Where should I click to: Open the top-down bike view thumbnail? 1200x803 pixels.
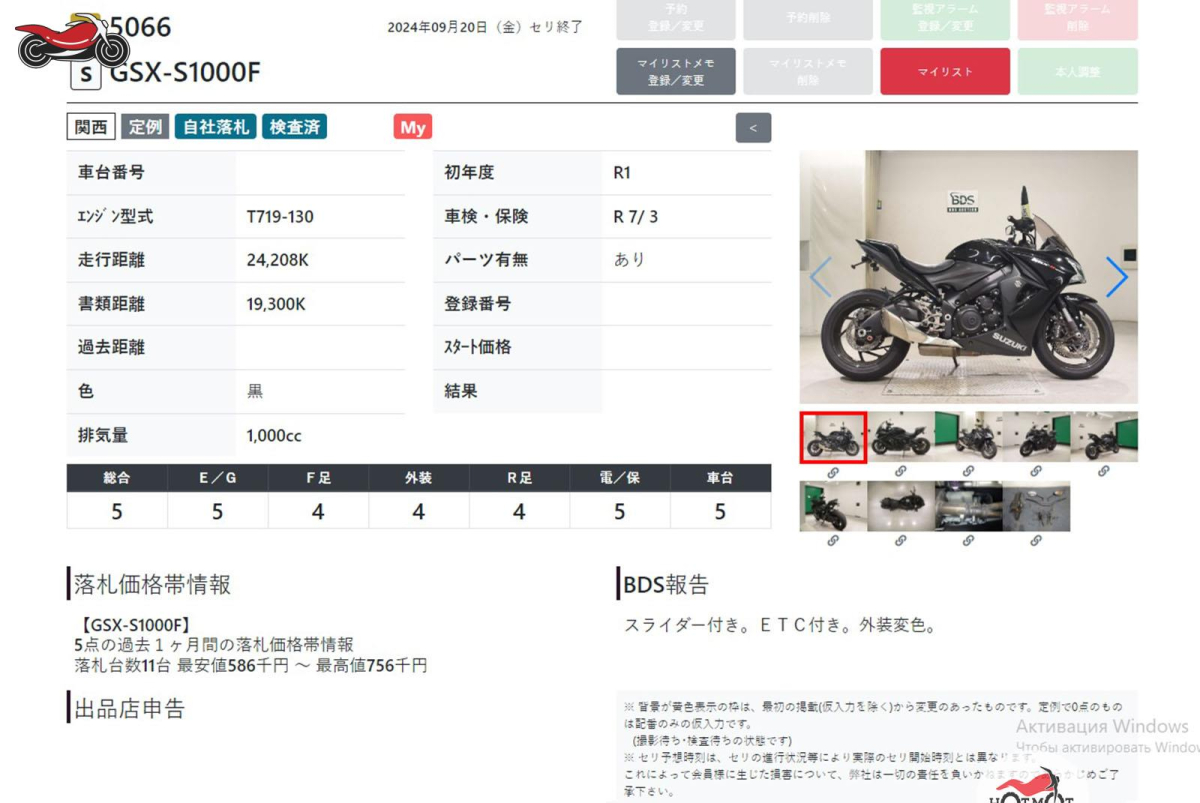[901, 507]
